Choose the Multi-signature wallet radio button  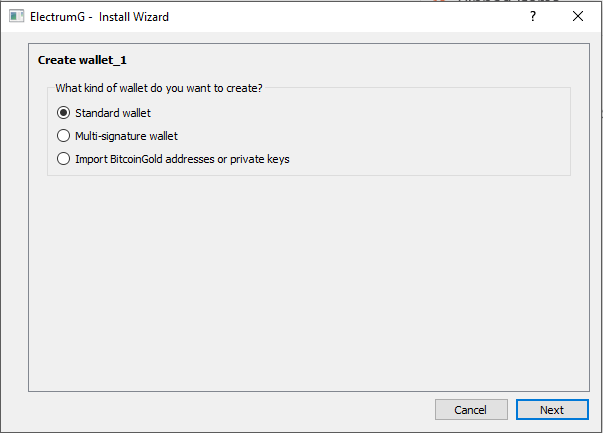pos(64,136)
